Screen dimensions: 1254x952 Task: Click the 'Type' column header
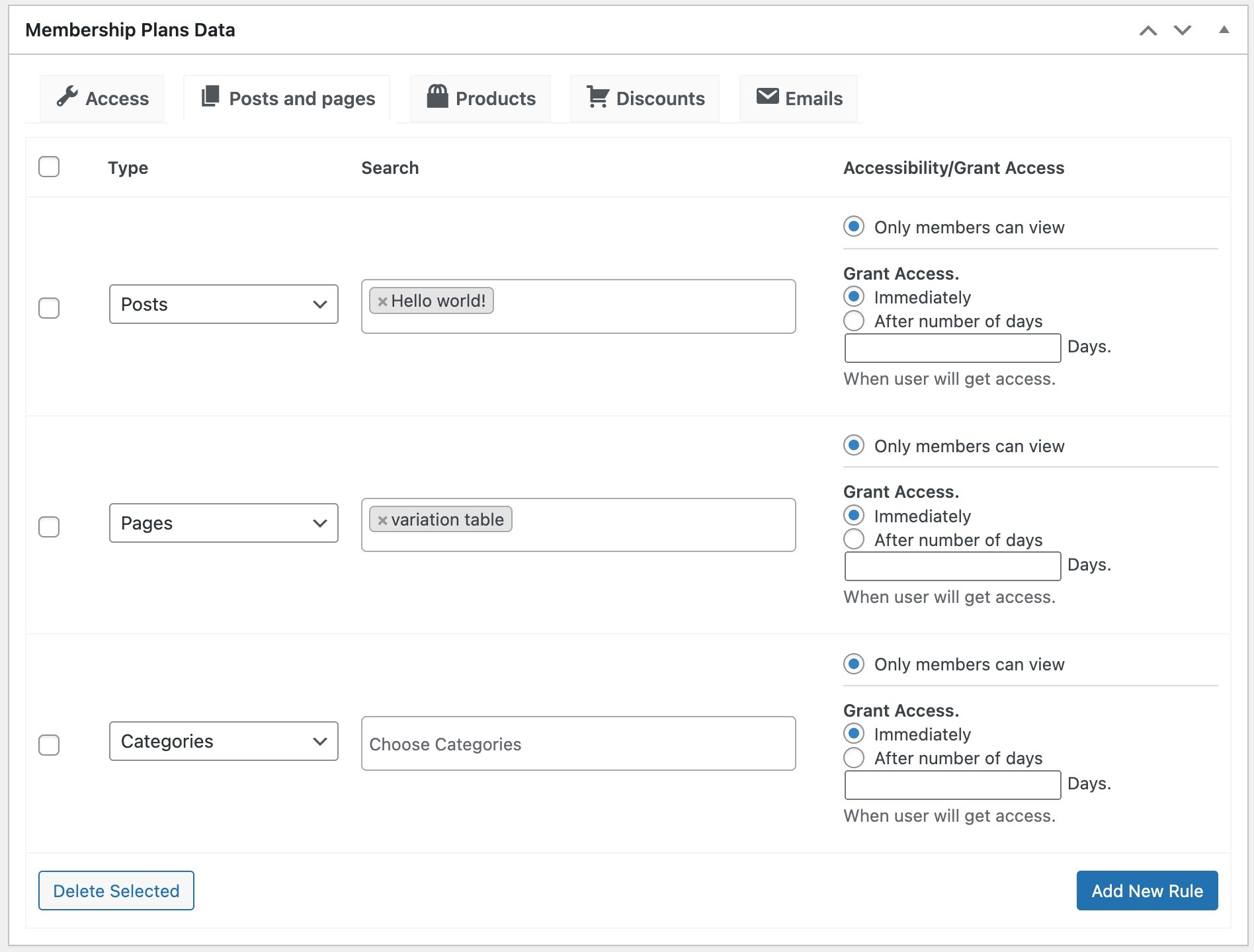tap(128, 168)
